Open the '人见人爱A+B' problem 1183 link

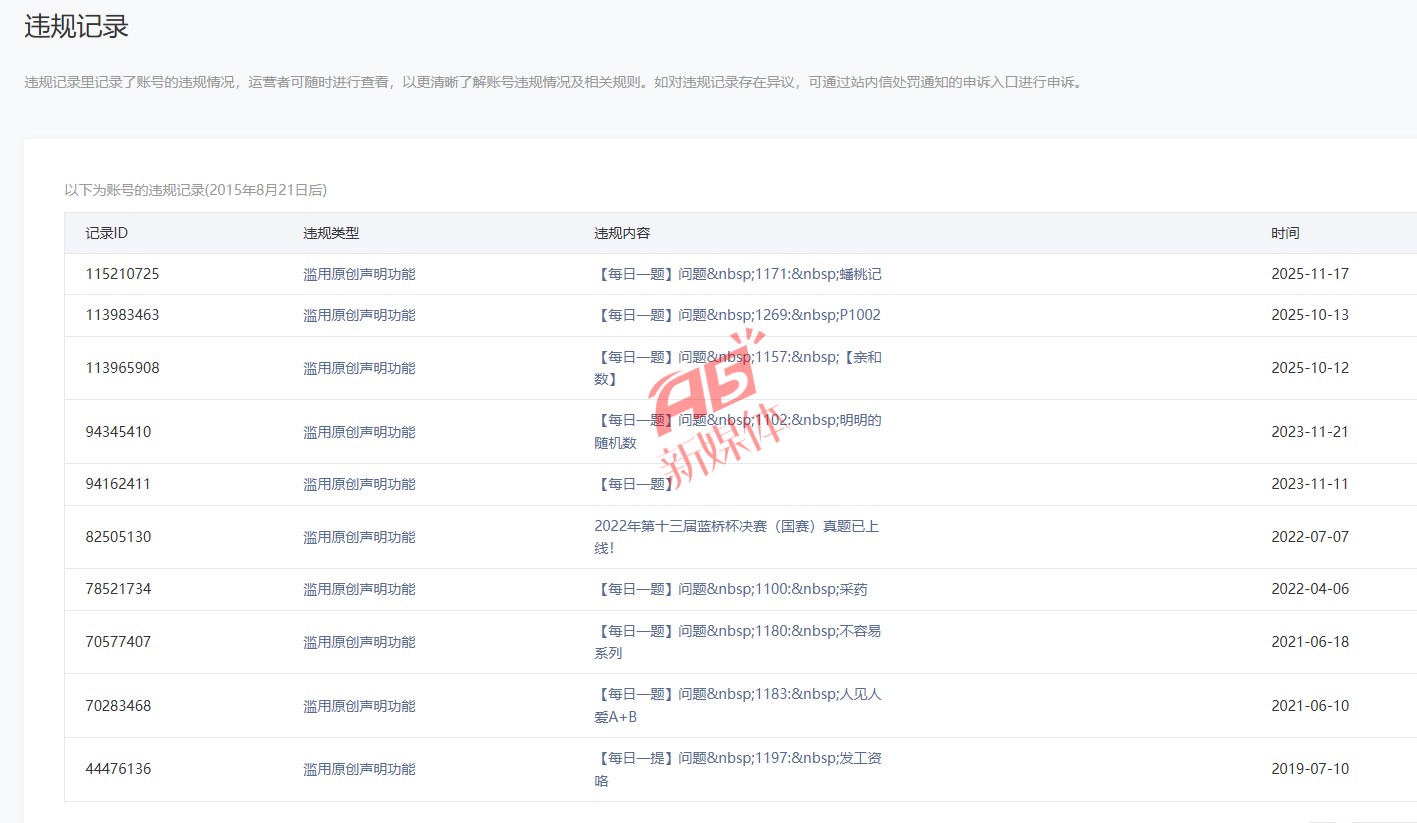[738, 705]
